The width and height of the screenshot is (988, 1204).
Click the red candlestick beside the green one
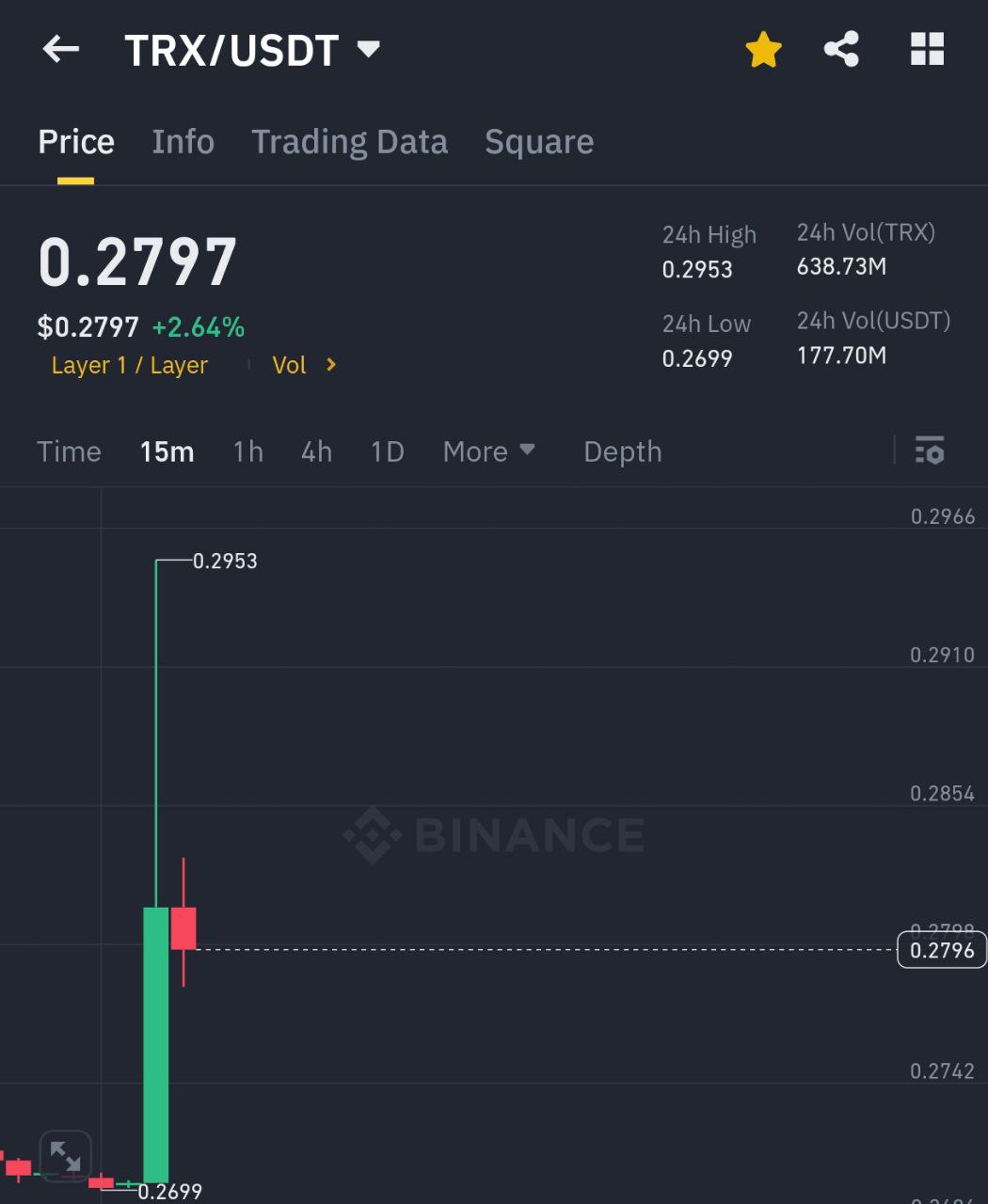click(183, 927)
